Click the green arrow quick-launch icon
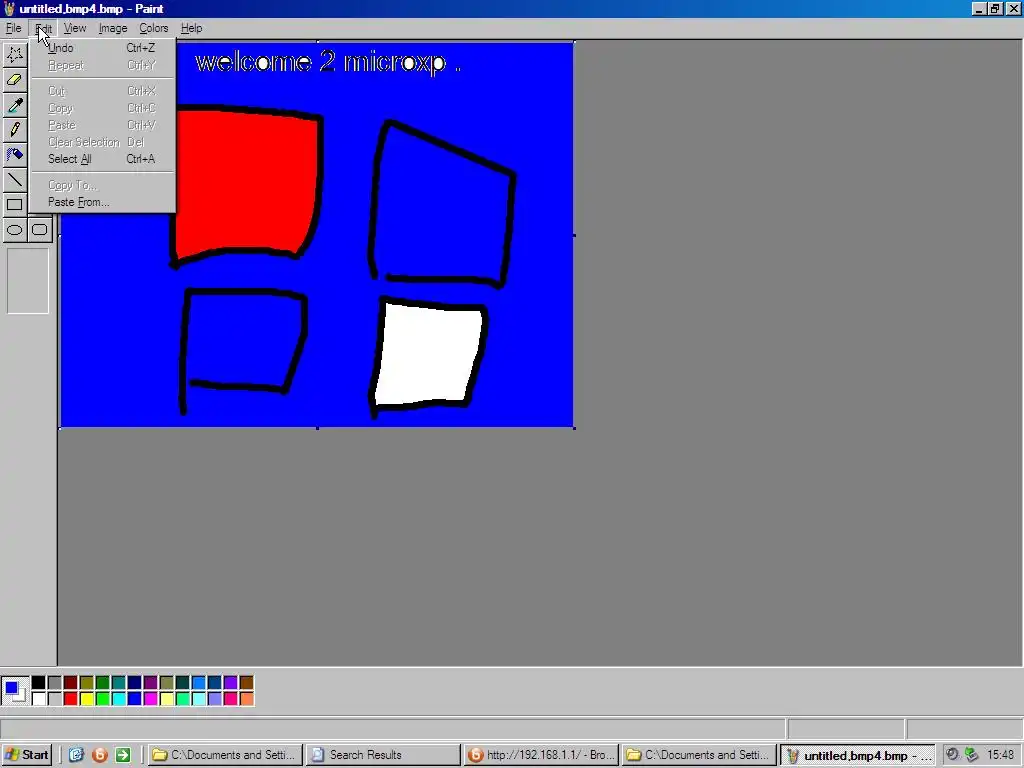This screenshot has width=1024, height=768. coord(123,755)
